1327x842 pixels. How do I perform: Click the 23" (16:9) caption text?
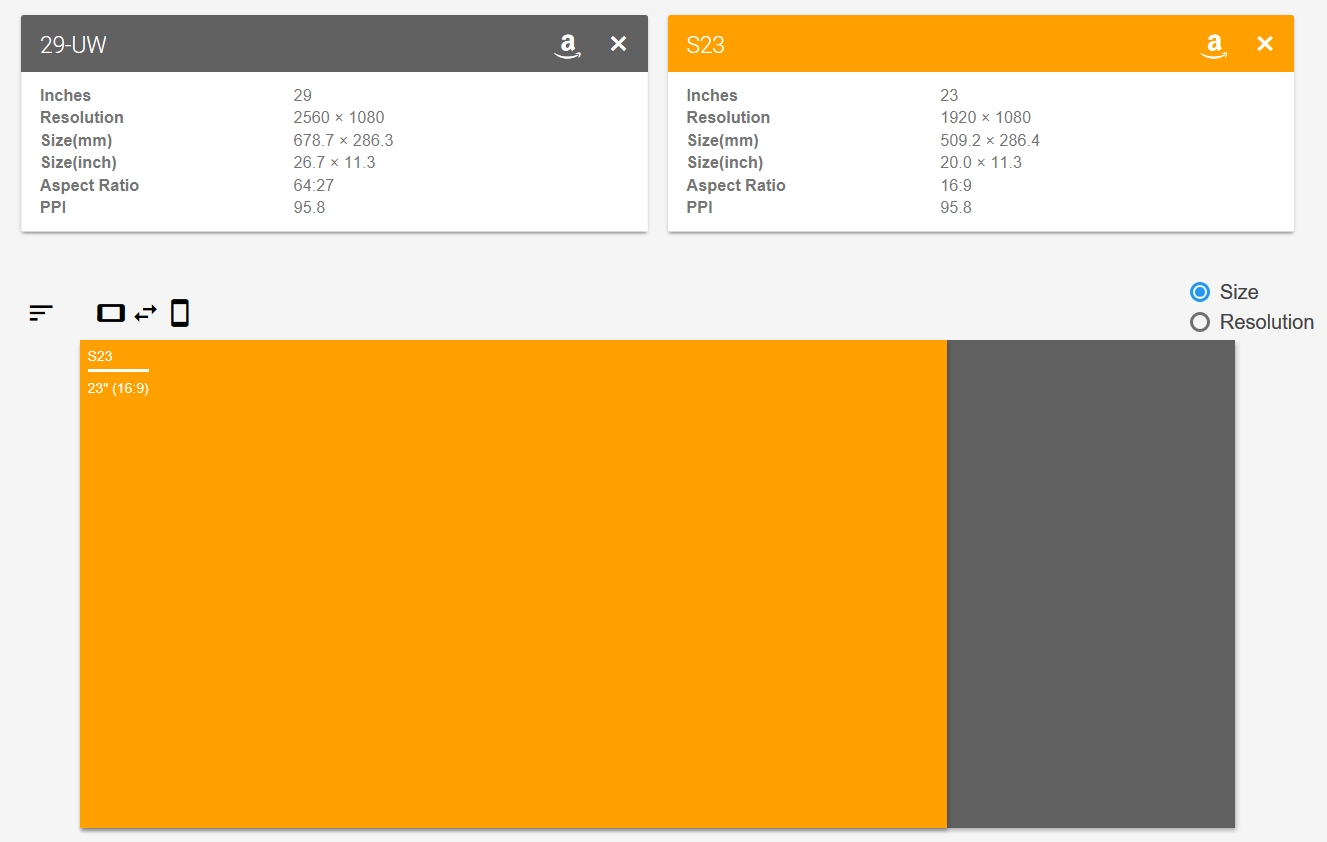tap(118, 389)
